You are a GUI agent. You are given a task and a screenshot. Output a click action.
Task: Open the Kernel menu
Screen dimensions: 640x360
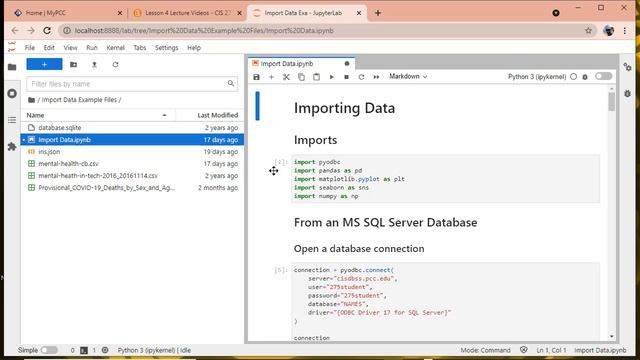pyautogui.click(x=116, y=48)
